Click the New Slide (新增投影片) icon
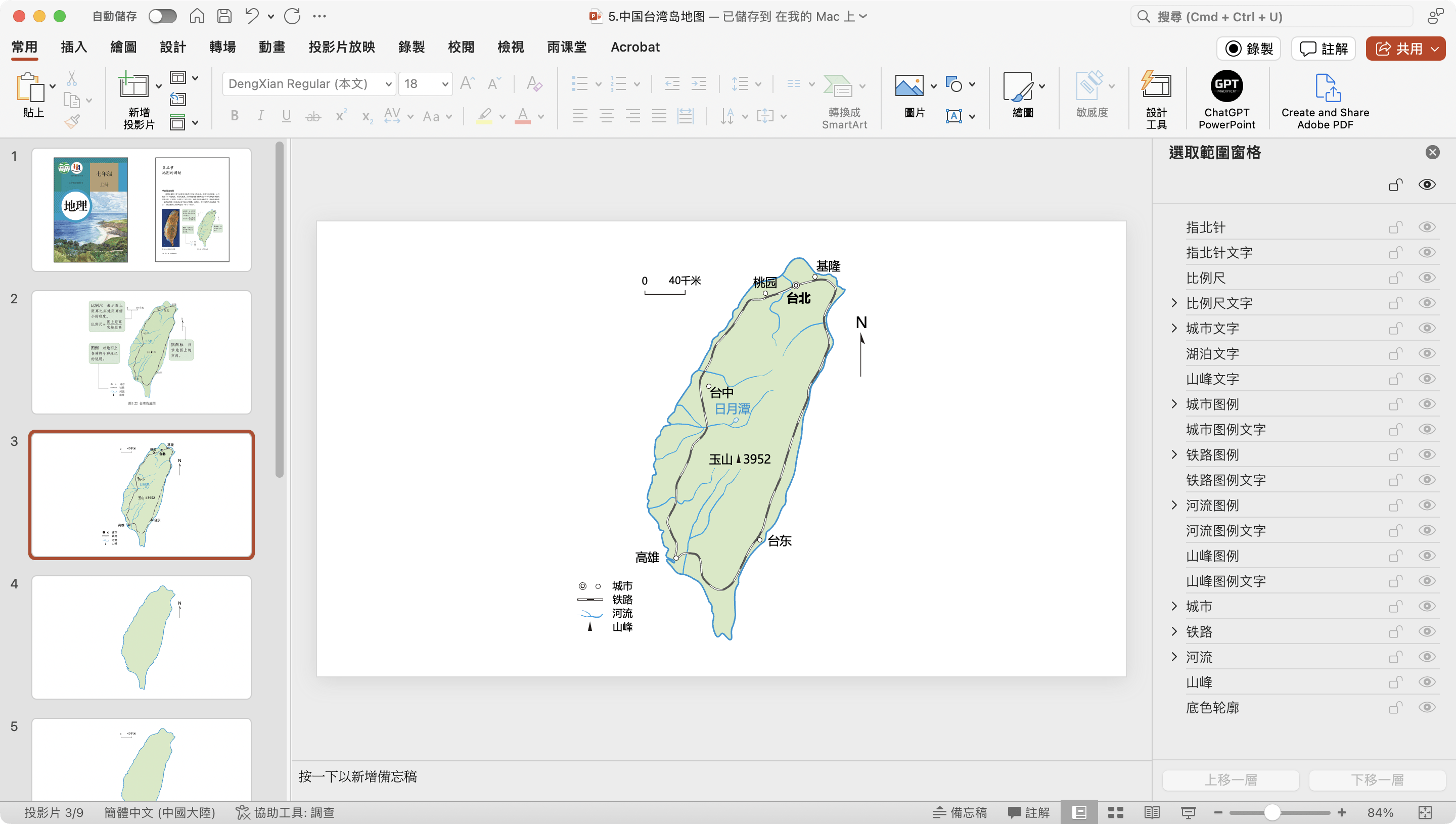Viewport: 1456px width, 824px height. [133, 86]
